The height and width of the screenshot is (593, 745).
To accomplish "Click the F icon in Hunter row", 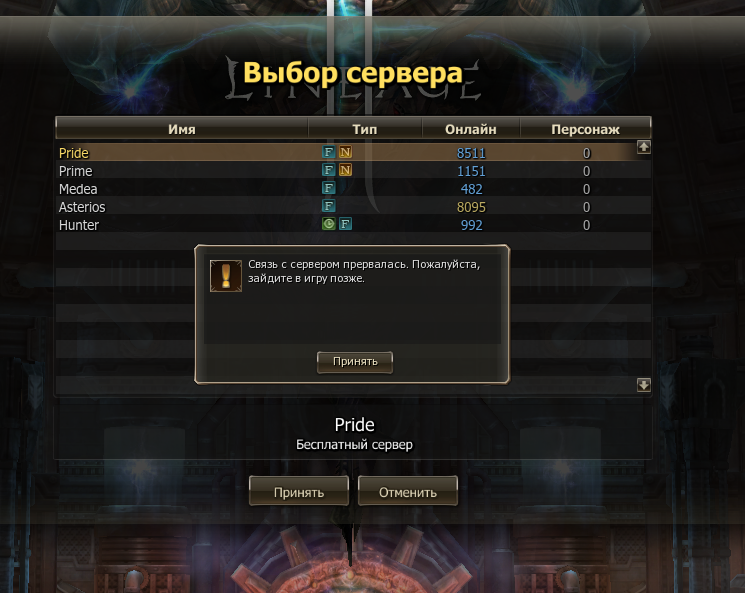I will click(345, 224).
